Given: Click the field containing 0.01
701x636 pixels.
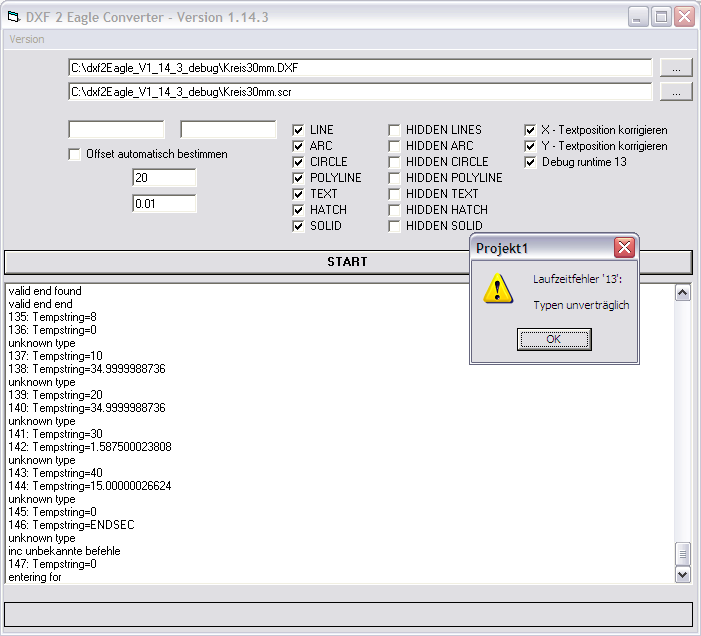Looking at the screenshot, I should pyautogui.click(x=164, y=204).
